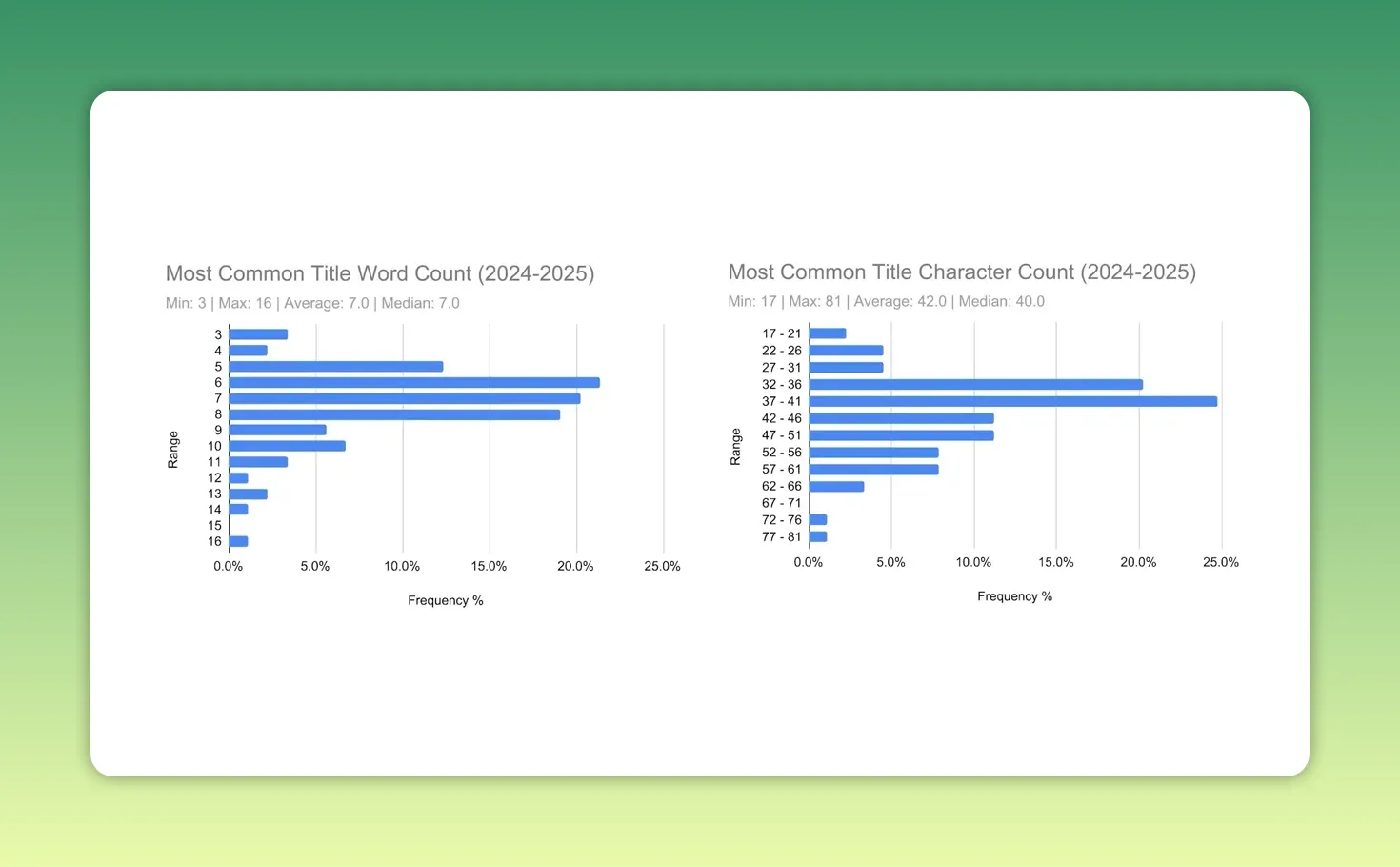Click the 32 - 36 character range bar

975,385
